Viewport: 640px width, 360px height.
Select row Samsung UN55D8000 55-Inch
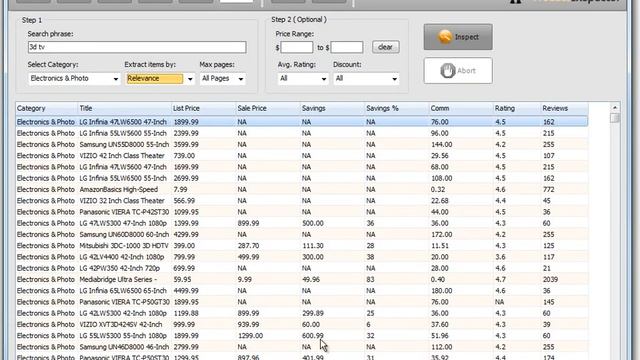pyautogui.click(x=302, y=144)
